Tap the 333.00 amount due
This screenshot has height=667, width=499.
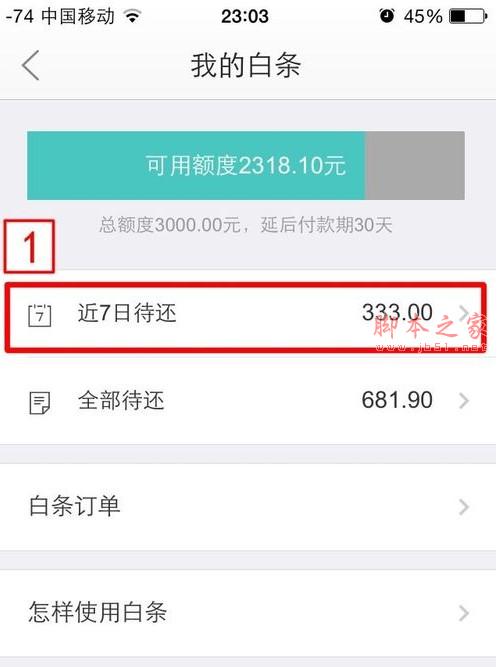[x=397, y=313]
